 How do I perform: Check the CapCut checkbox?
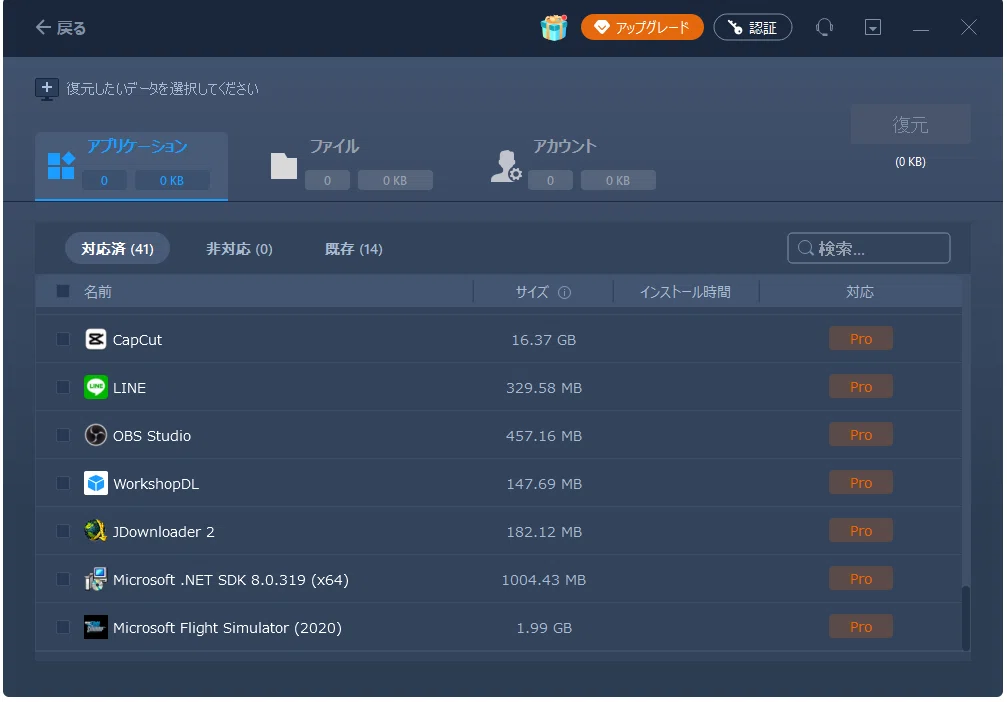(x=62, y=339)
